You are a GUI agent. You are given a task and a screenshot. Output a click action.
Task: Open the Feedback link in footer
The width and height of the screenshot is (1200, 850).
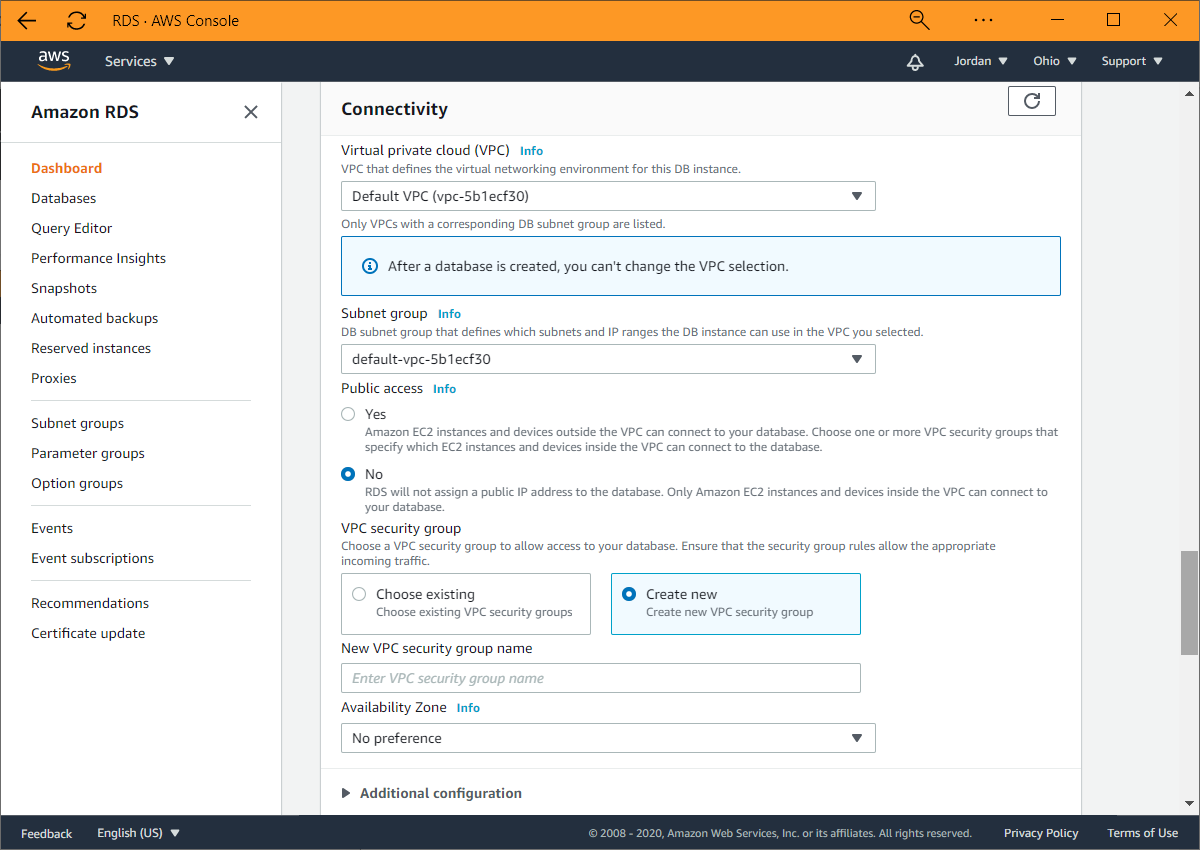click(x=47, y=833)
